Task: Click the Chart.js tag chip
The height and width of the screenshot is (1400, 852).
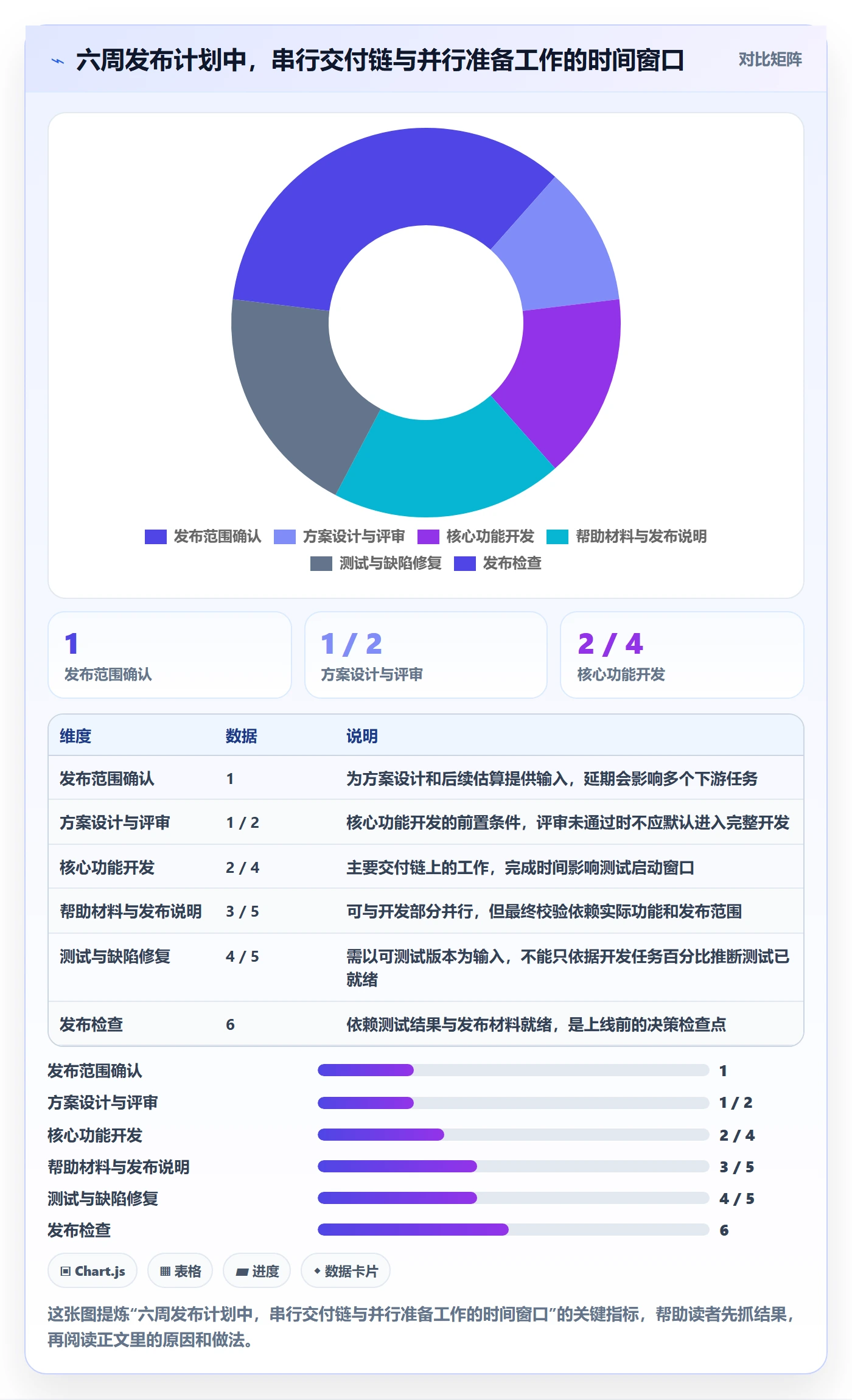Action: pyautogui.click(x=93, y=1271)
